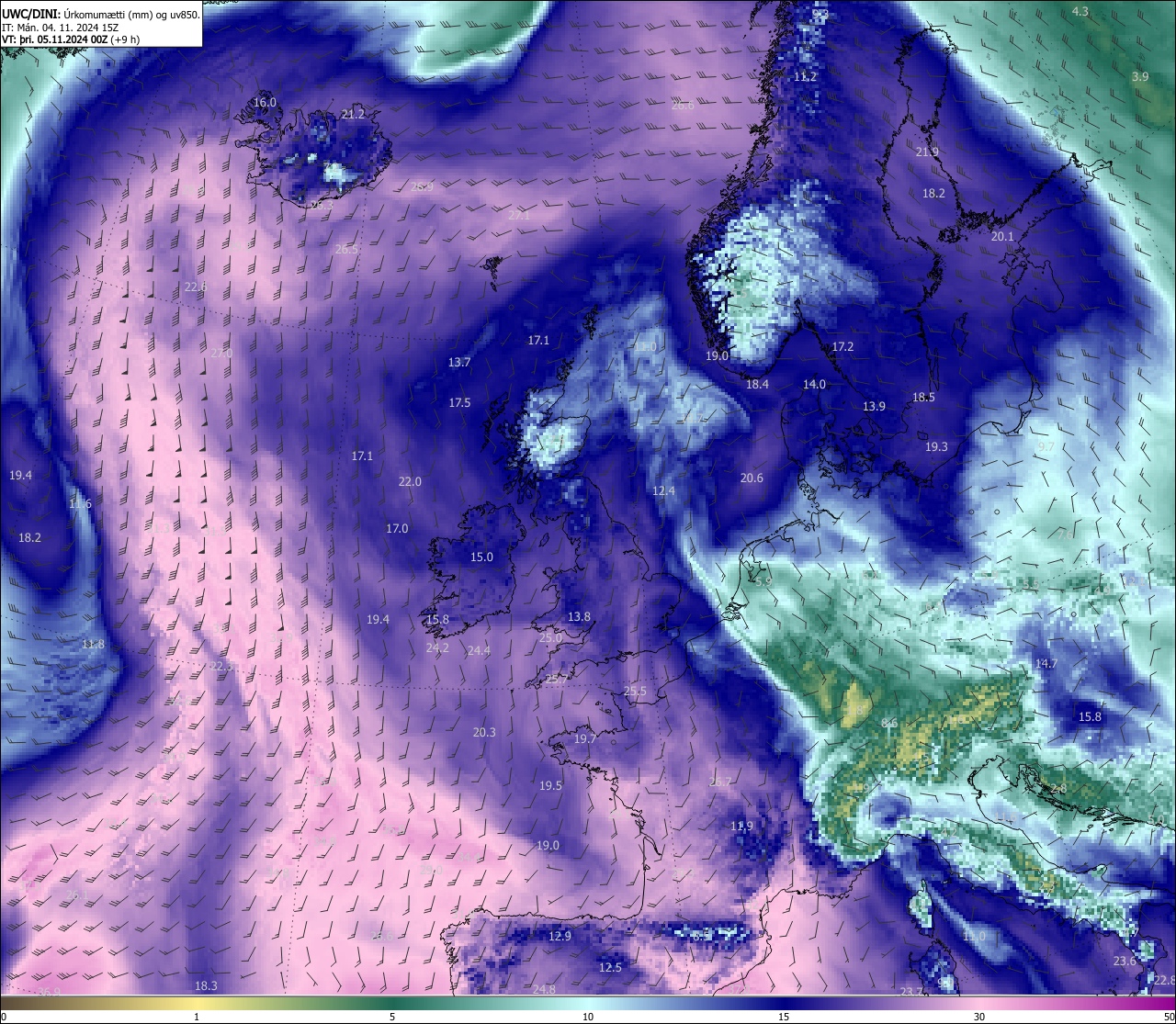Click the 18.4 value south of Norway
1176x1024 pixels.
point(757,384)
